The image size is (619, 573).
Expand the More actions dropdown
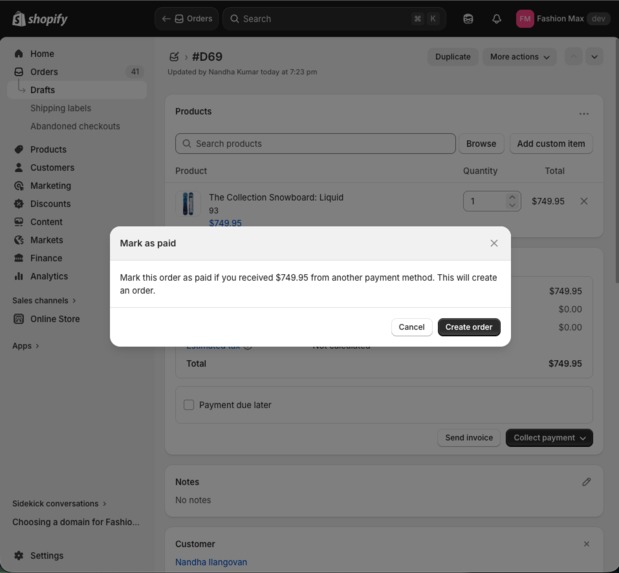(519, 57)
